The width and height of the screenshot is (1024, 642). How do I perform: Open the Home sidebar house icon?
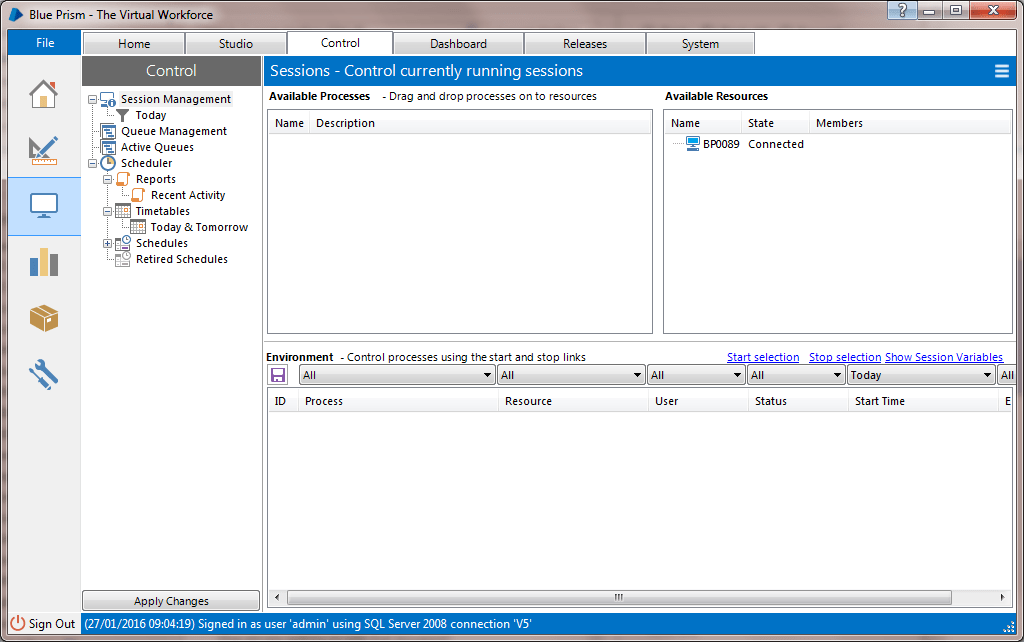[44, 94]
